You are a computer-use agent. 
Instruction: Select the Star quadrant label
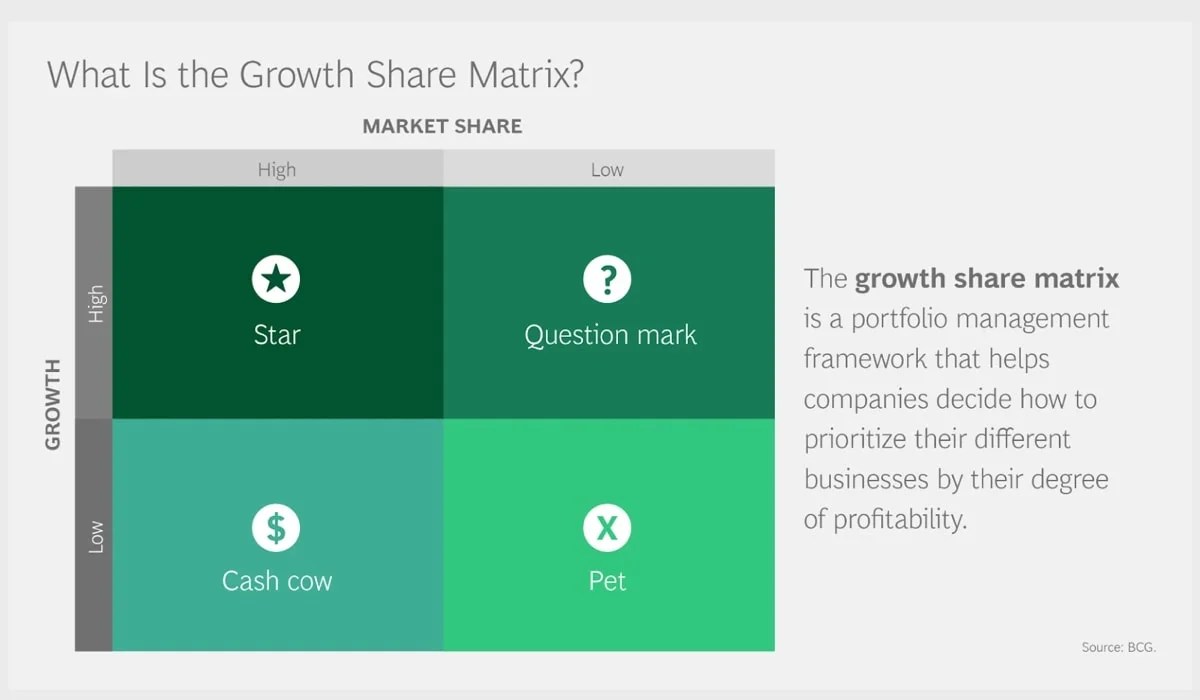pyautogui.click(x=276, y=334)
